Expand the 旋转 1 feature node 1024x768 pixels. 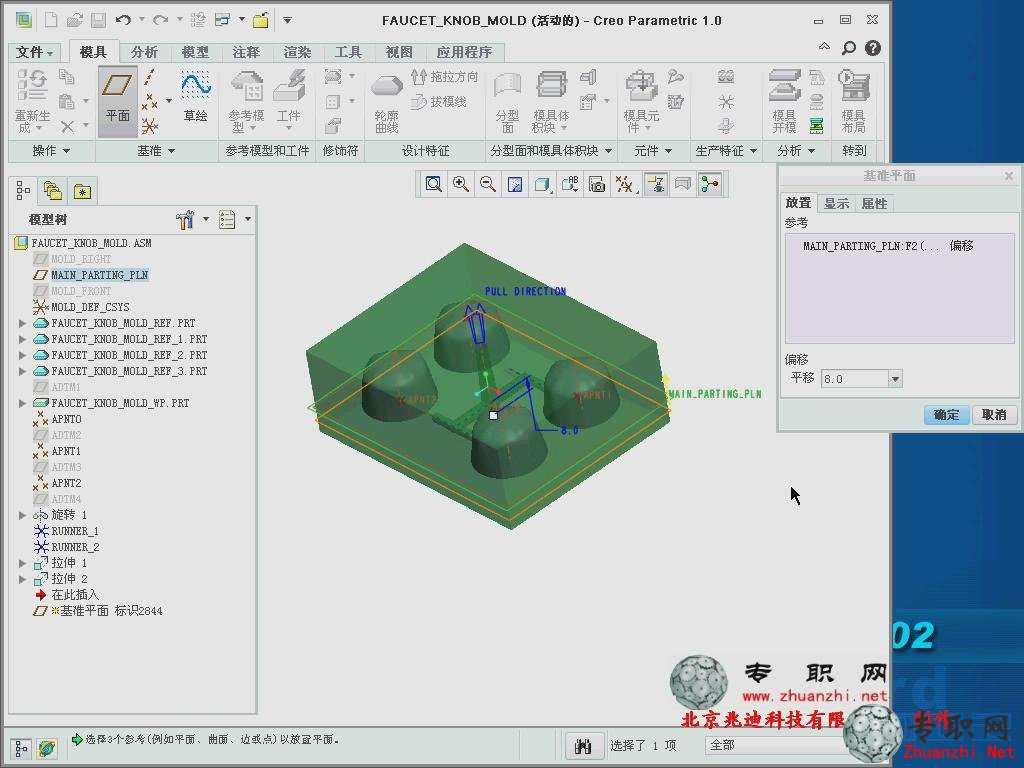pos(22,515)
